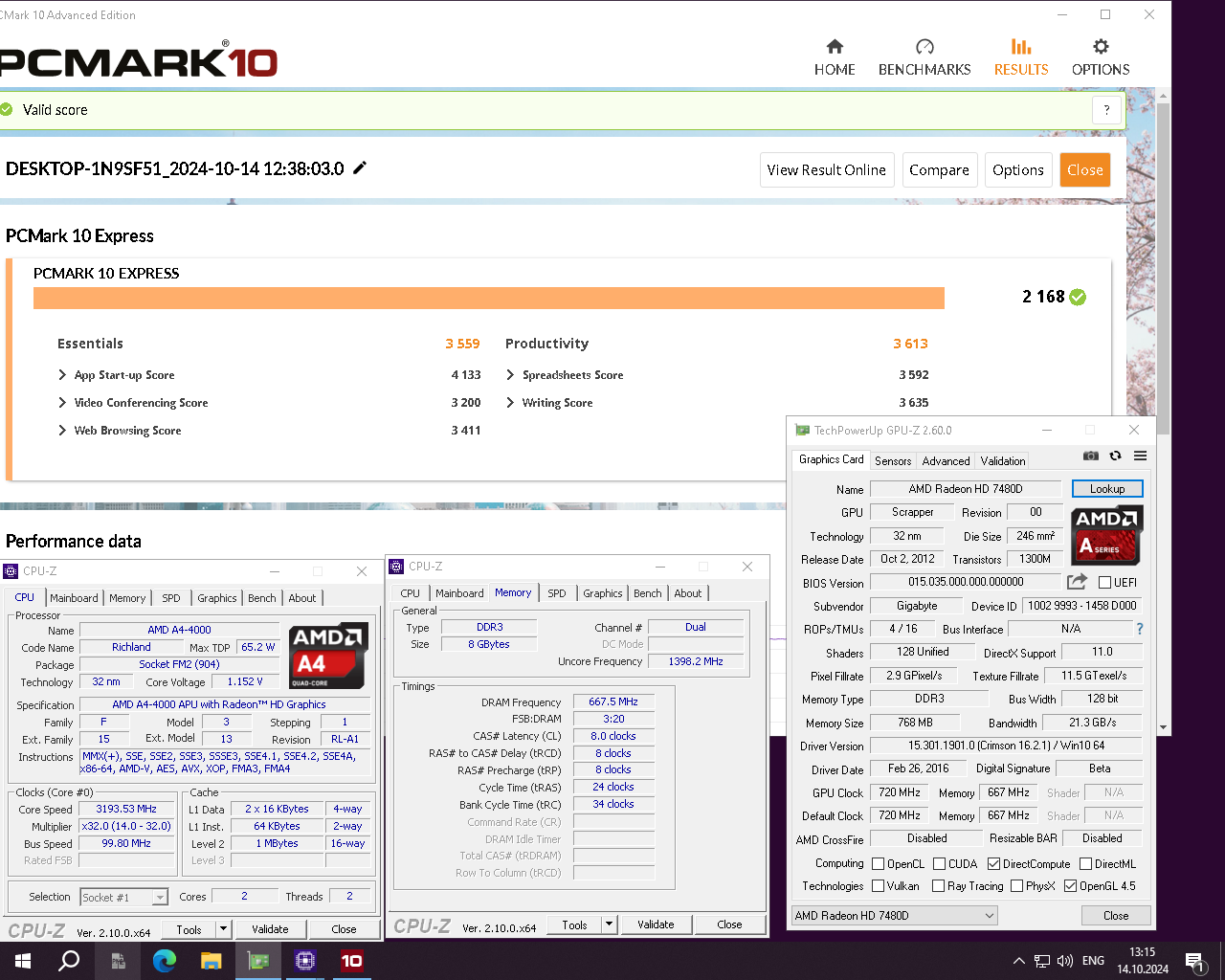The image size is (1225, 980).
Task: Click the orange Close button in PCMark
Action: click(1085, 170)
